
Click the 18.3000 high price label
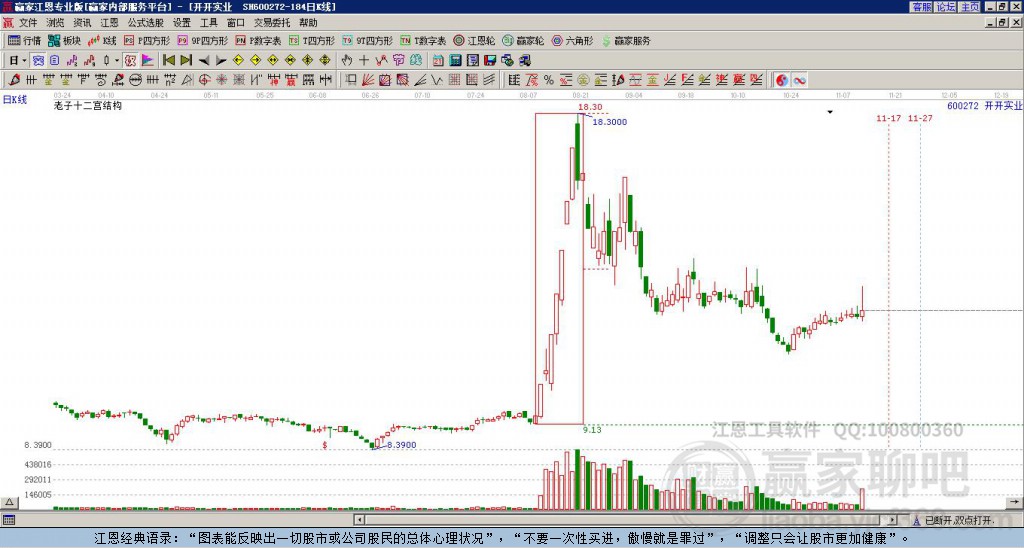point(609,122)
